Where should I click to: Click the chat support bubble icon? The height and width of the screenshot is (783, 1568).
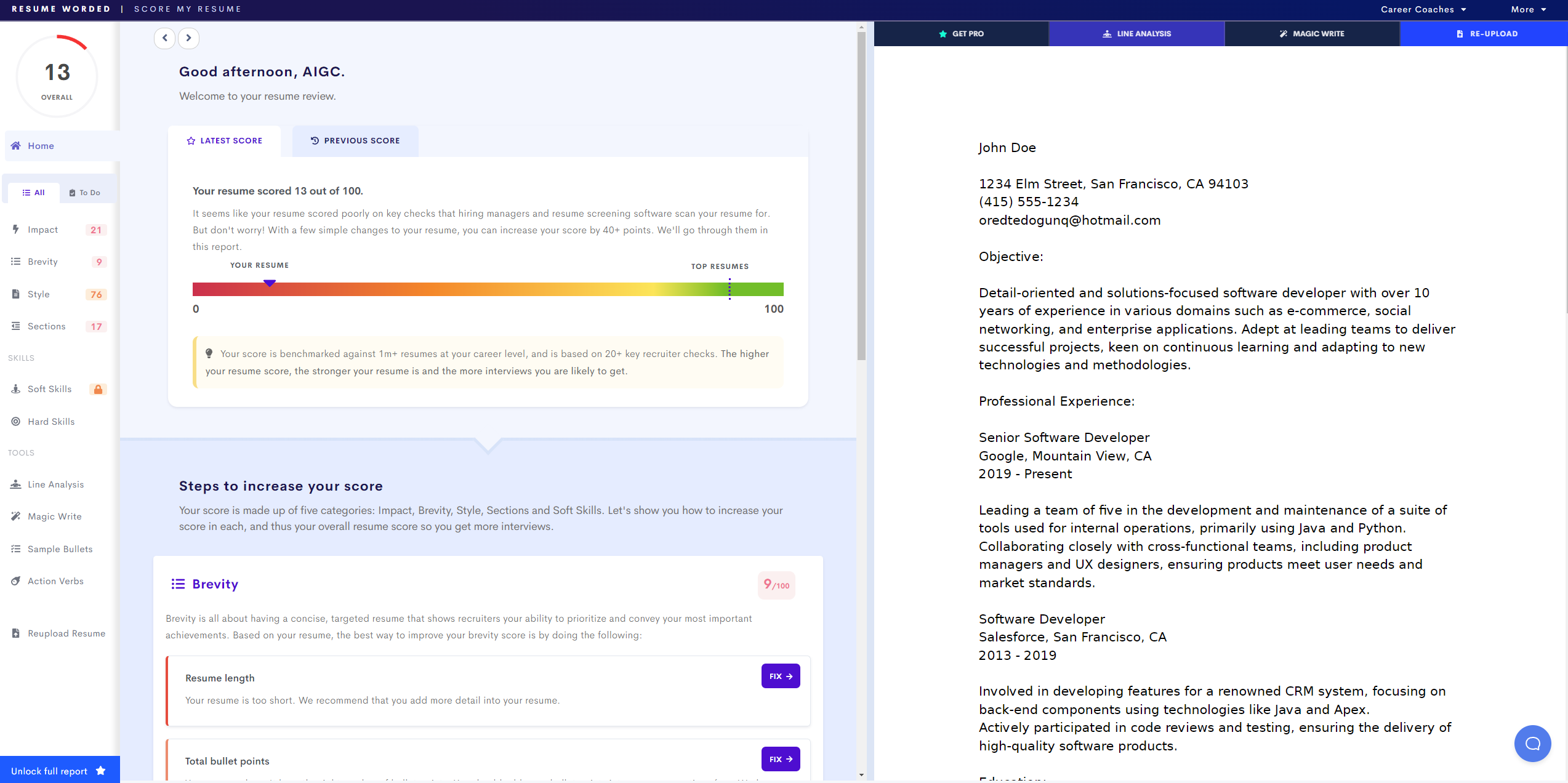click(x=1532, y=744)
